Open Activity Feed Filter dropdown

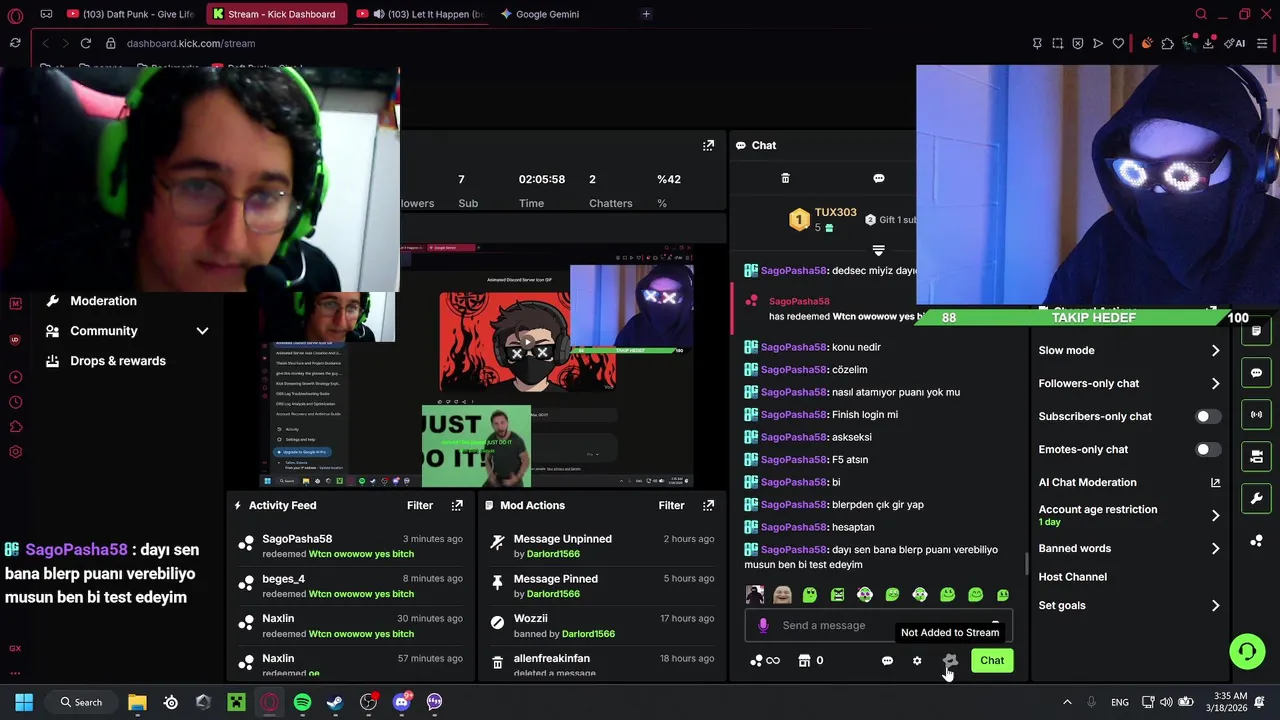pos(420,505)
